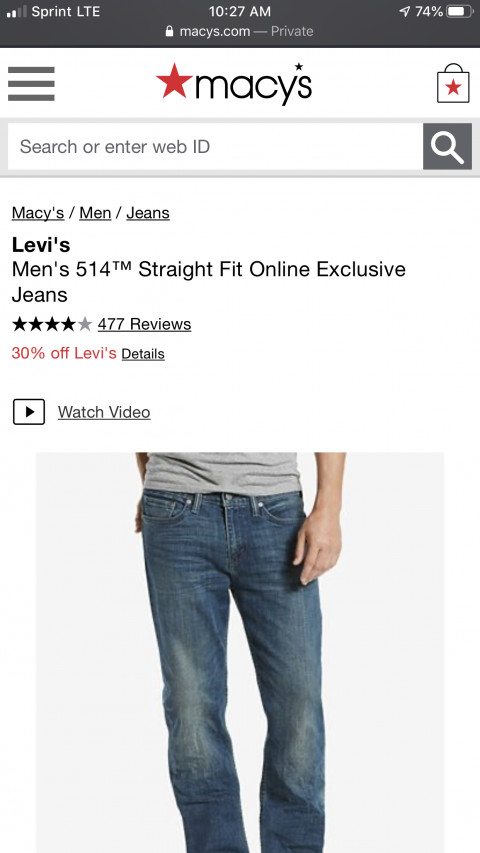Open the Men breadcrumb link
Viewport: 480px width, 853px height.
point(95,213)
